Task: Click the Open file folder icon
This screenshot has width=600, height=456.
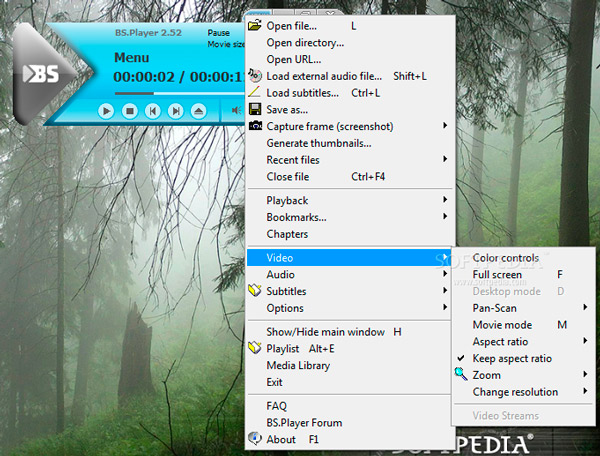Action: (256, 25)
